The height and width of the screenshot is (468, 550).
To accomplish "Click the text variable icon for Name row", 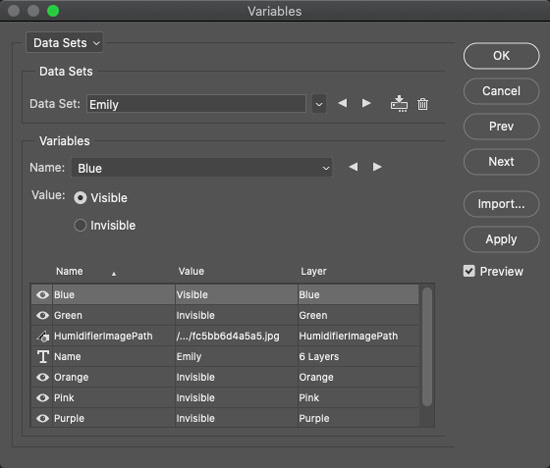I will click(x=43, y=356).
